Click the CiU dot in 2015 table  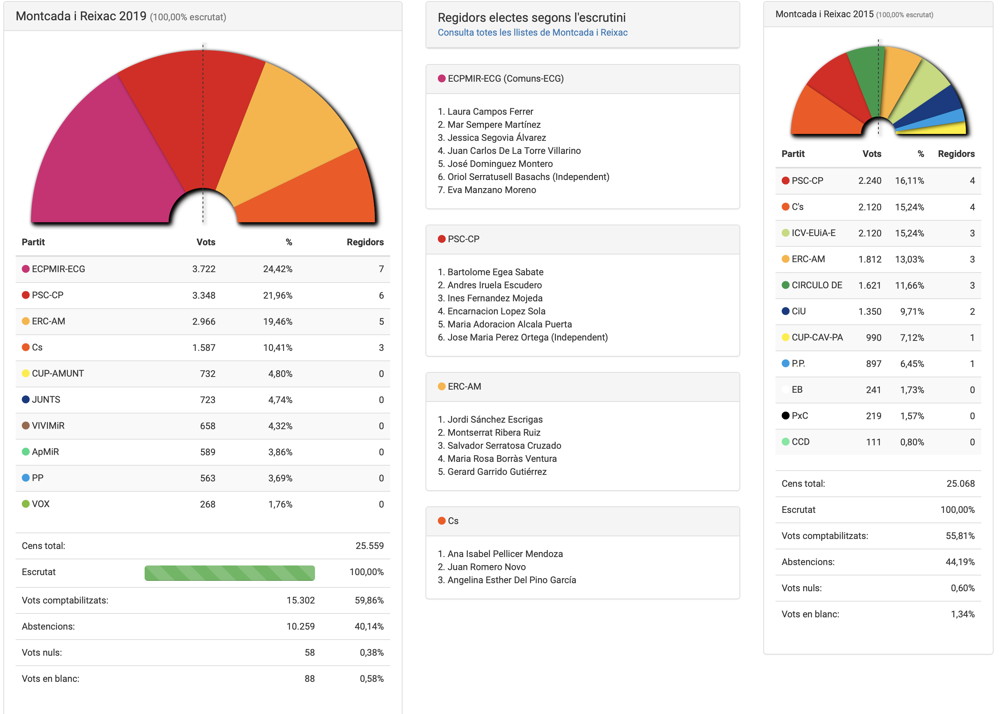(786, 311)
